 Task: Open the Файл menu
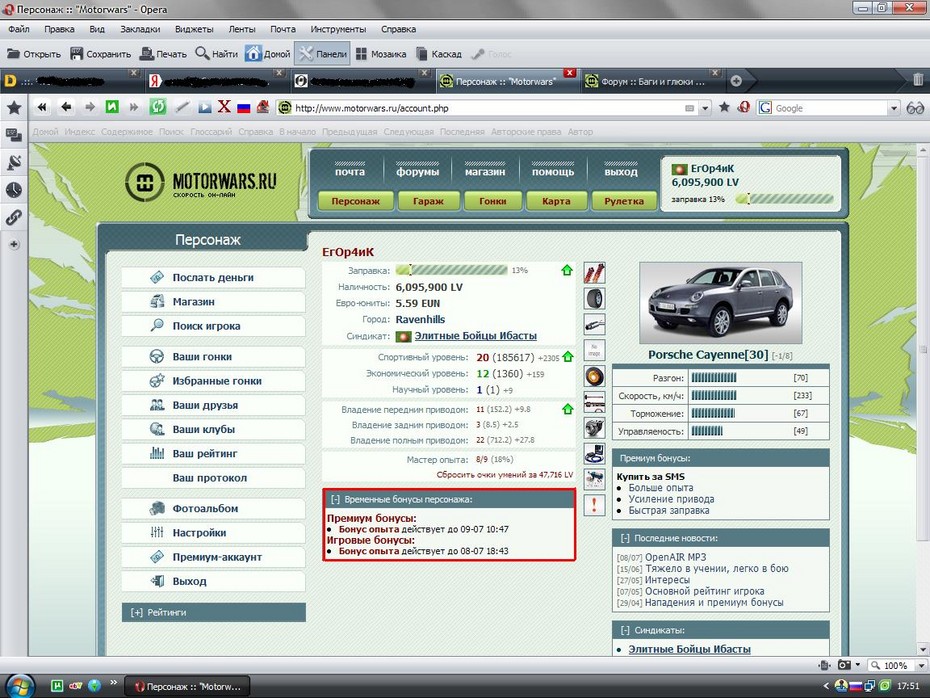(x=19, y=29)
